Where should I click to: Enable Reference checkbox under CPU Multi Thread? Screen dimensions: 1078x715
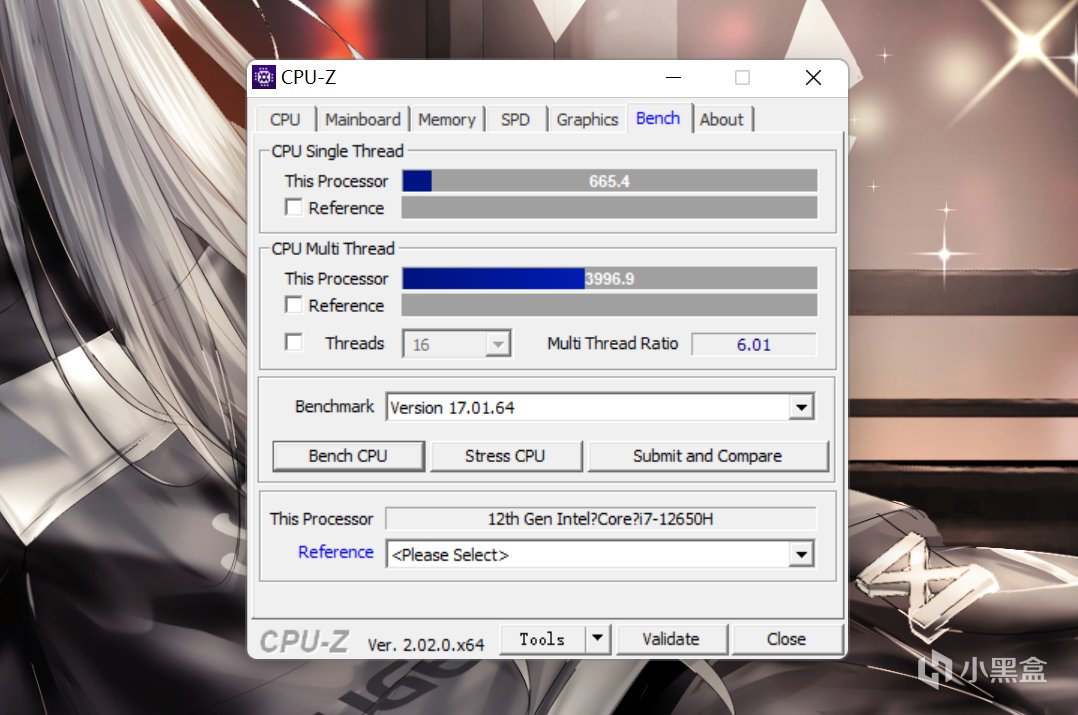click(294, 305)
